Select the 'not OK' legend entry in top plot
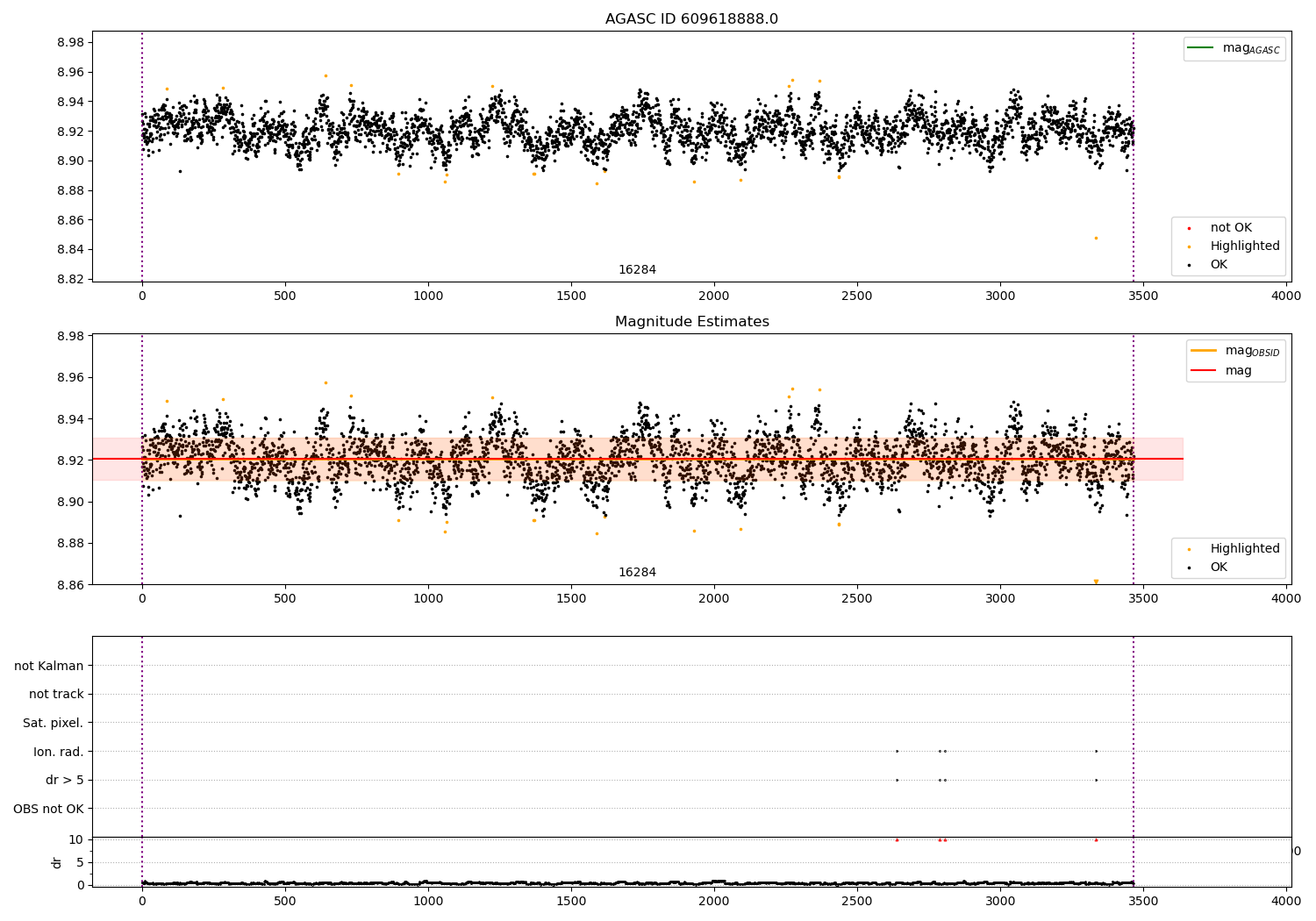1316x921 pixels. click(1231, 228)
